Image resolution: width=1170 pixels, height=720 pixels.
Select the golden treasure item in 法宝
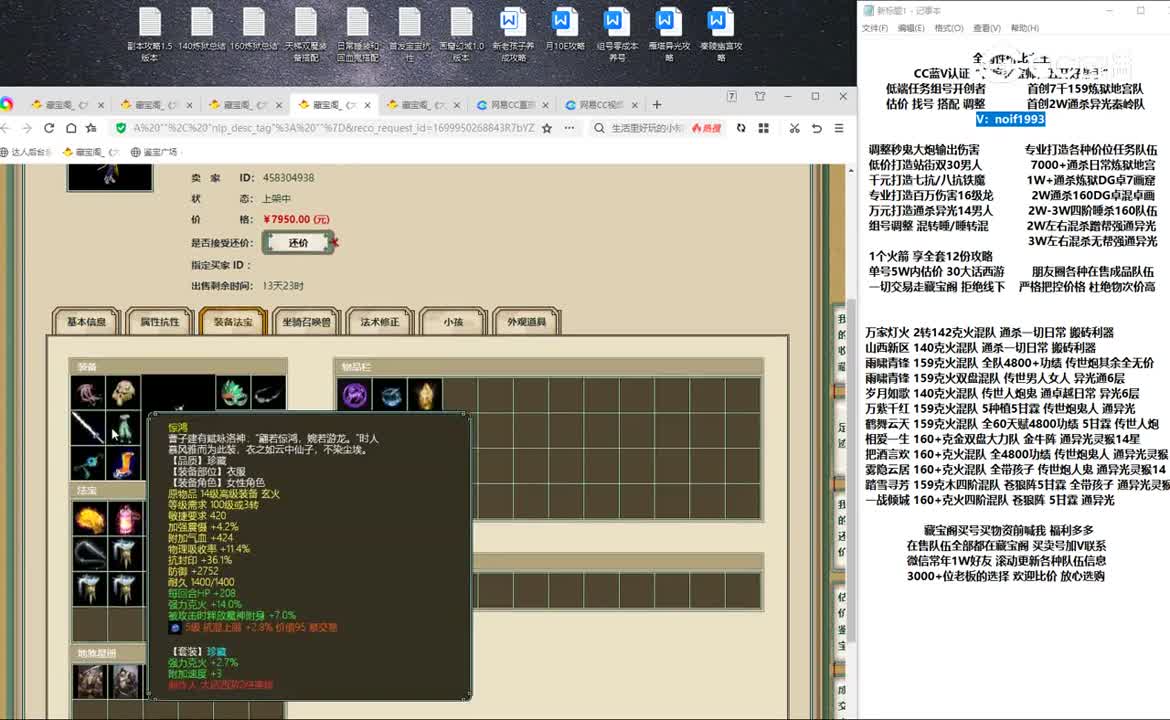(89, 518)
